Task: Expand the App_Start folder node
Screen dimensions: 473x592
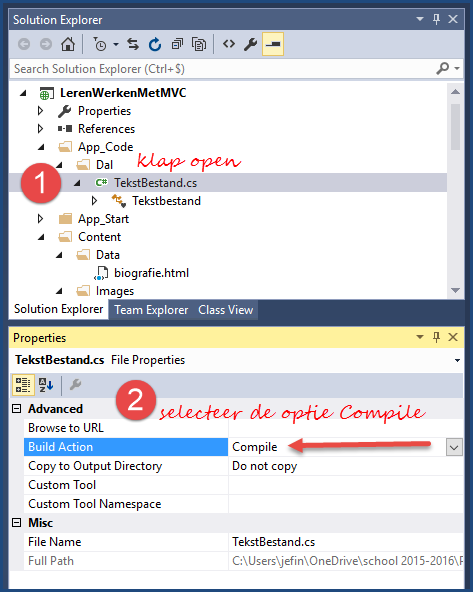Action: [40, 219]
